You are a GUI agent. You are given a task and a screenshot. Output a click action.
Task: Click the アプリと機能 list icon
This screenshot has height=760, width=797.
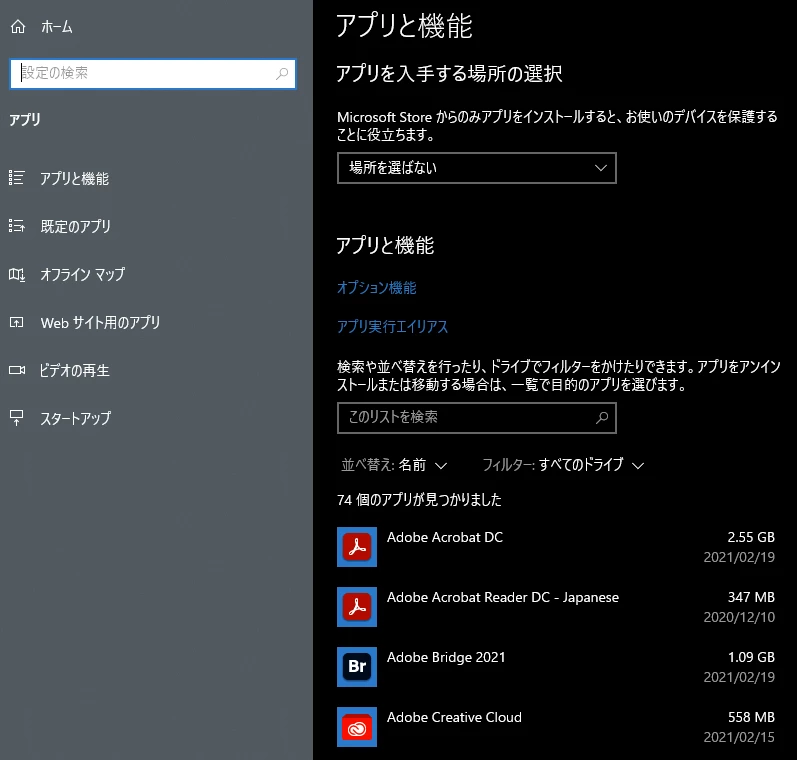[x=16, y=177]
